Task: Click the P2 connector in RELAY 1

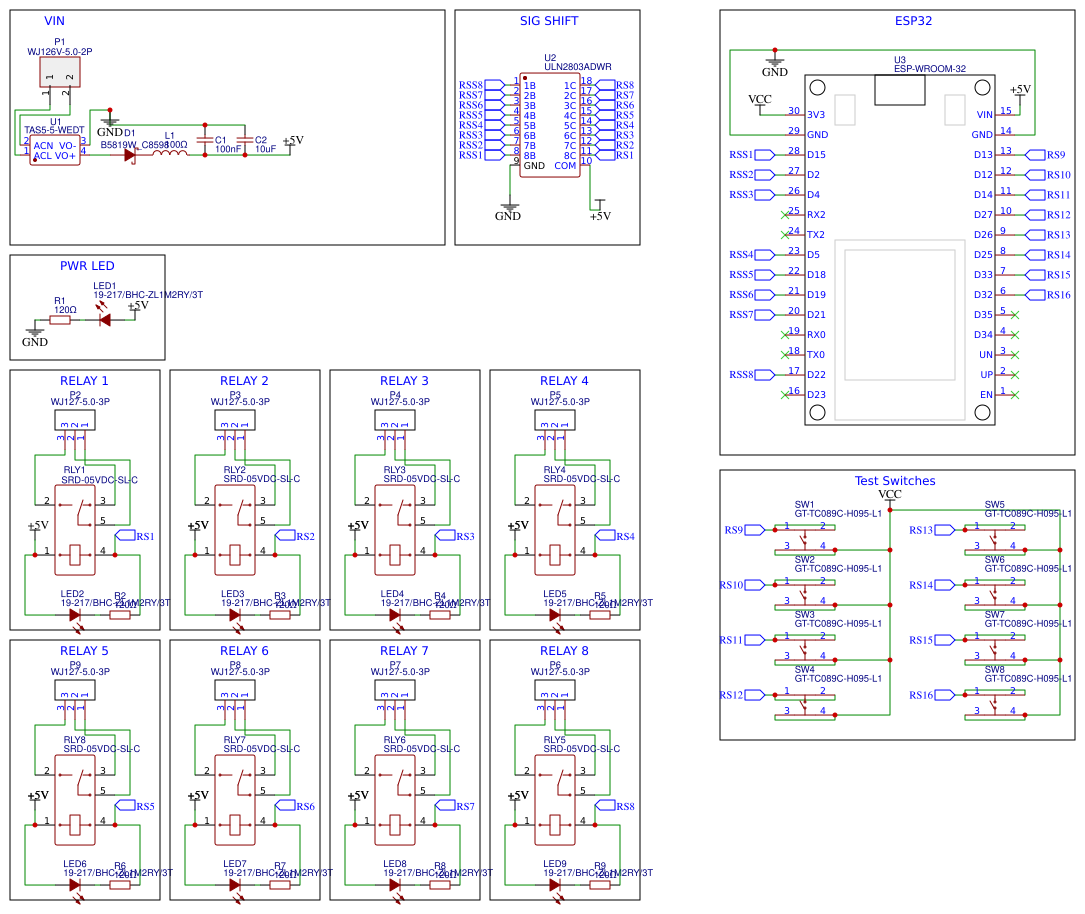Action: [x=75, y=420]
